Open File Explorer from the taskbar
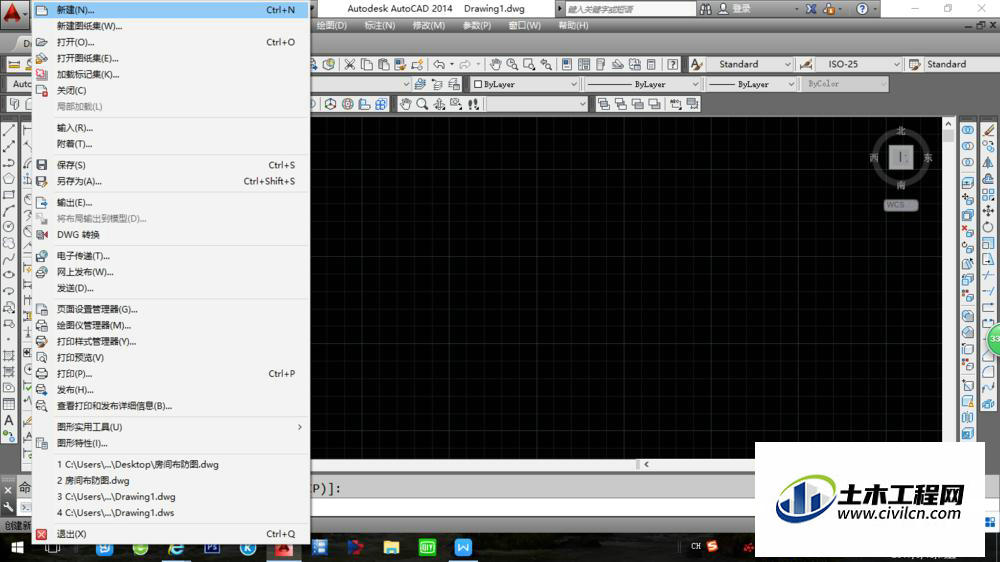Viewport: 1000px width, 562px height. [391, 547]
